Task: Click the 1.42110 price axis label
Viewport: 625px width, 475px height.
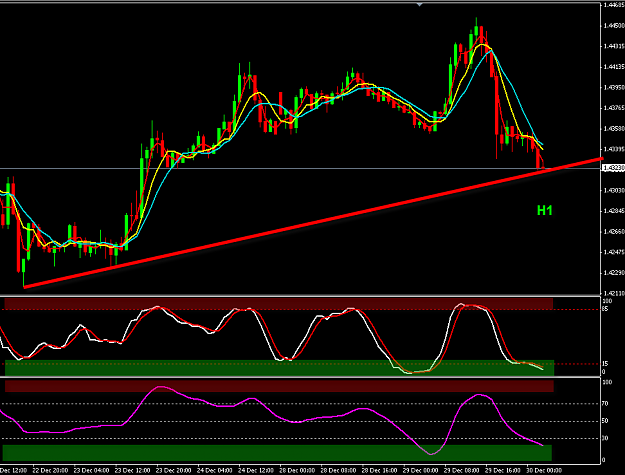Action: (x=614, y=293)
